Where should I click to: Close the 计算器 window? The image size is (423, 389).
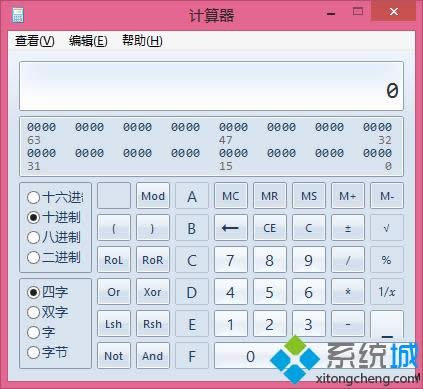click(394, 12)
